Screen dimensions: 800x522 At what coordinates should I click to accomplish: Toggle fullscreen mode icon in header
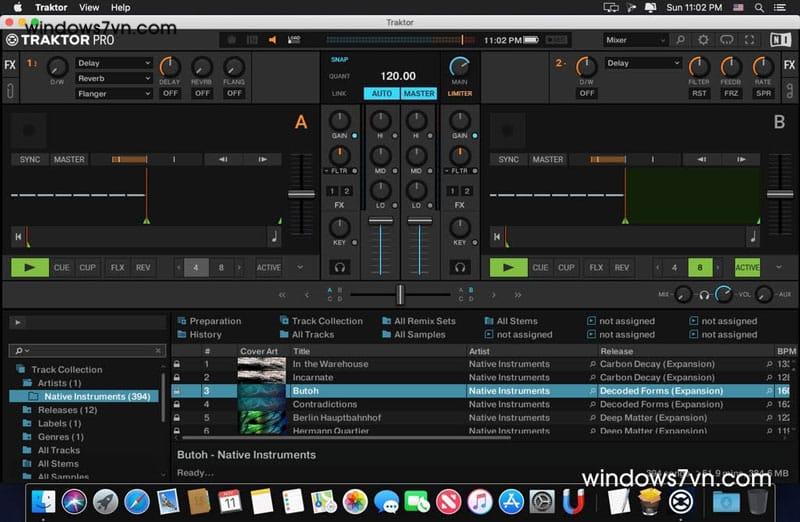(749, 40)
